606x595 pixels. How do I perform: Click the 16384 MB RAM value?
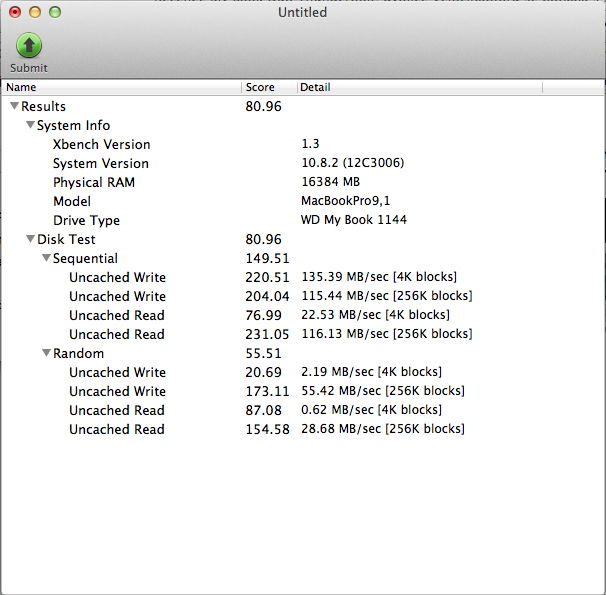click(x=330, y=182)
